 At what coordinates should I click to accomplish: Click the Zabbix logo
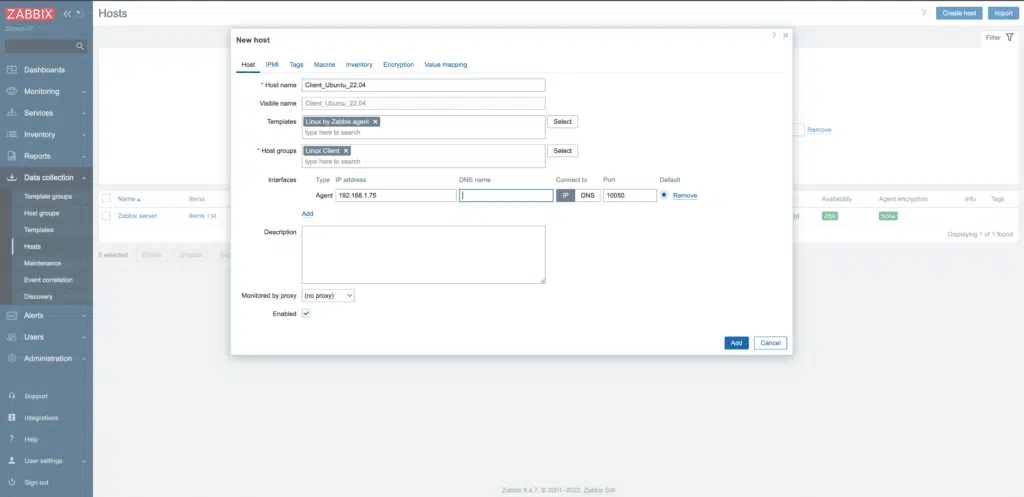[29, 14]
